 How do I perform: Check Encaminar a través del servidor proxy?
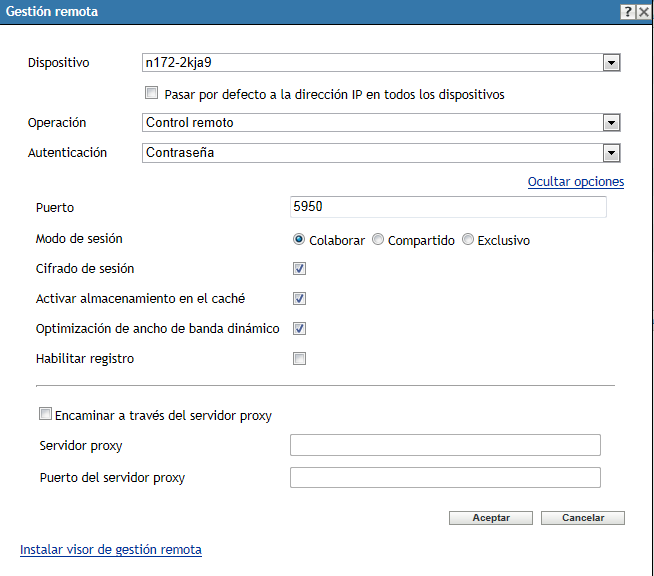[x=44, y=414]
